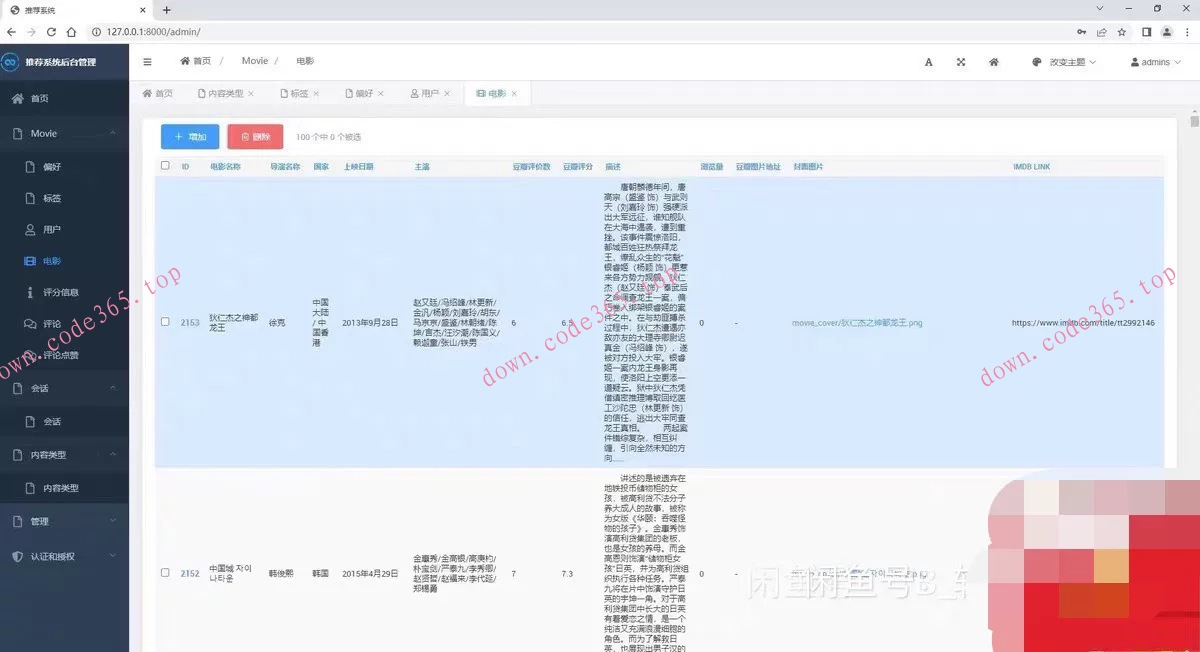Viewport: 1200px width, 652px height.
Task: Click the font size A icon
Action: [x=928, y=62]
